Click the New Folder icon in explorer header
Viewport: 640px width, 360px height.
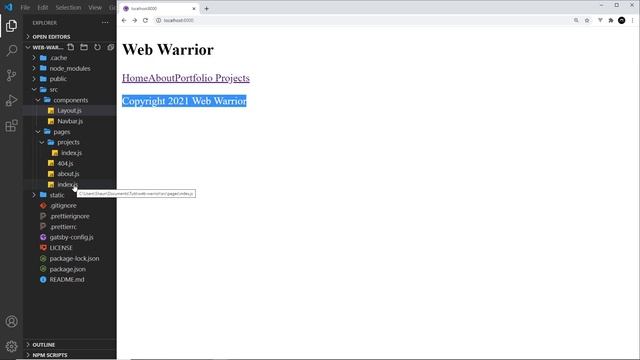click(x=84, y=47)
